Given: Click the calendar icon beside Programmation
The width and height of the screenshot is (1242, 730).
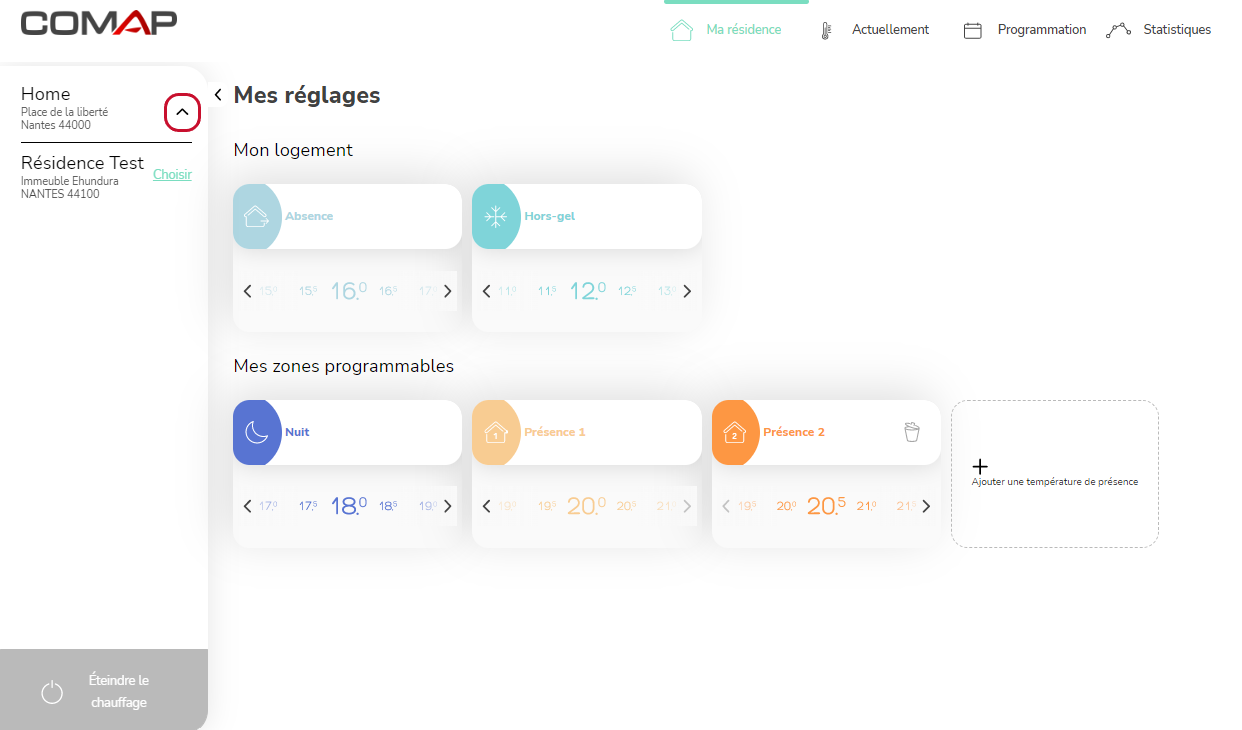Looking at the screenshot, I should [x=972, y=30].
